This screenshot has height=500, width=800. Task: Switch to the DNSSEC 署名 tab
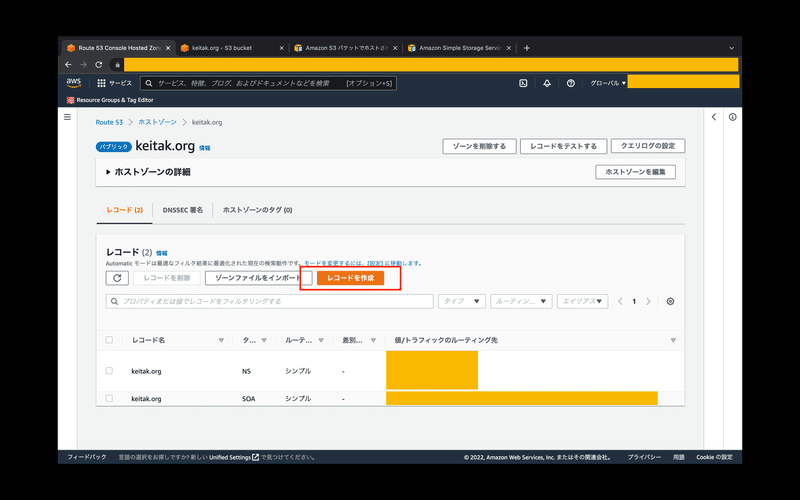183,210
